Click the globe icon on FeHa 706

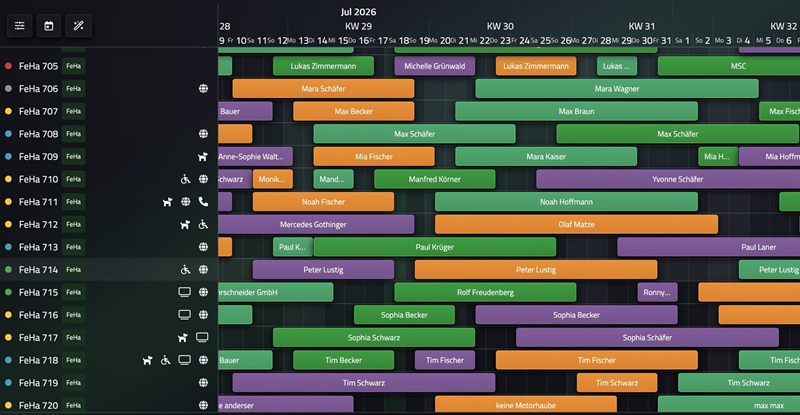point(203,89)
